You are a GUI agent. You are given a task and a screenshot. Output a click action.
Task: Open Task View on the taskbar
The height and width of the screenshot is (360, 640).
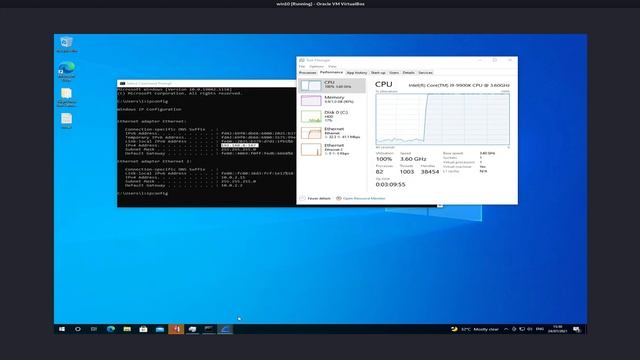pos(94,329)
